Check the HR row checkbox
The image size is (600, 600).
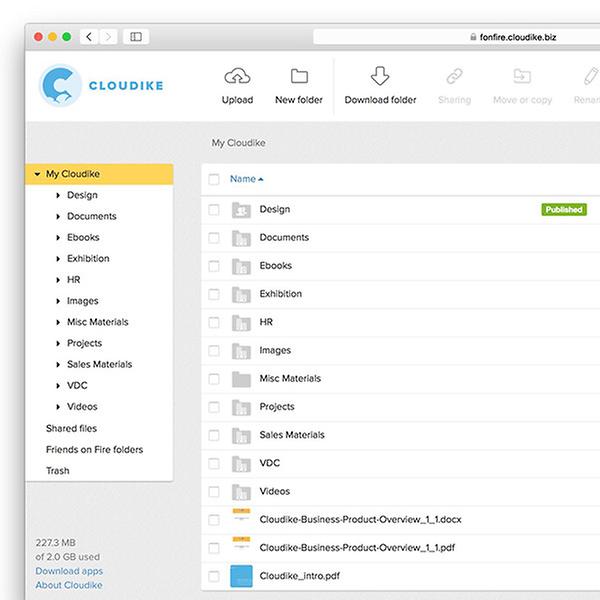214,323
